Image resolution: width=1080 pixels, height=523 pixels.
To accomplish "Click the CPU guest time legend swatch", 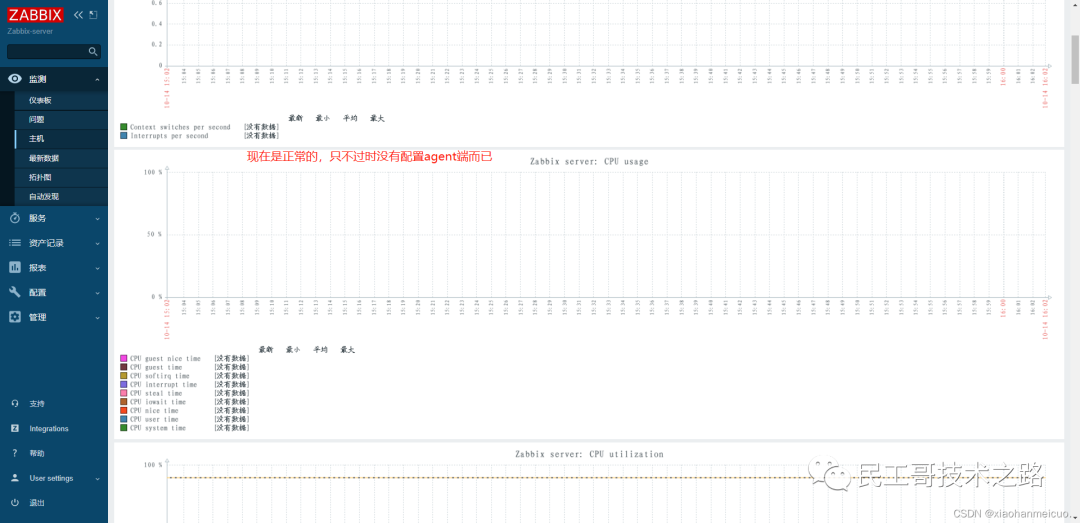I will [124, 367].
